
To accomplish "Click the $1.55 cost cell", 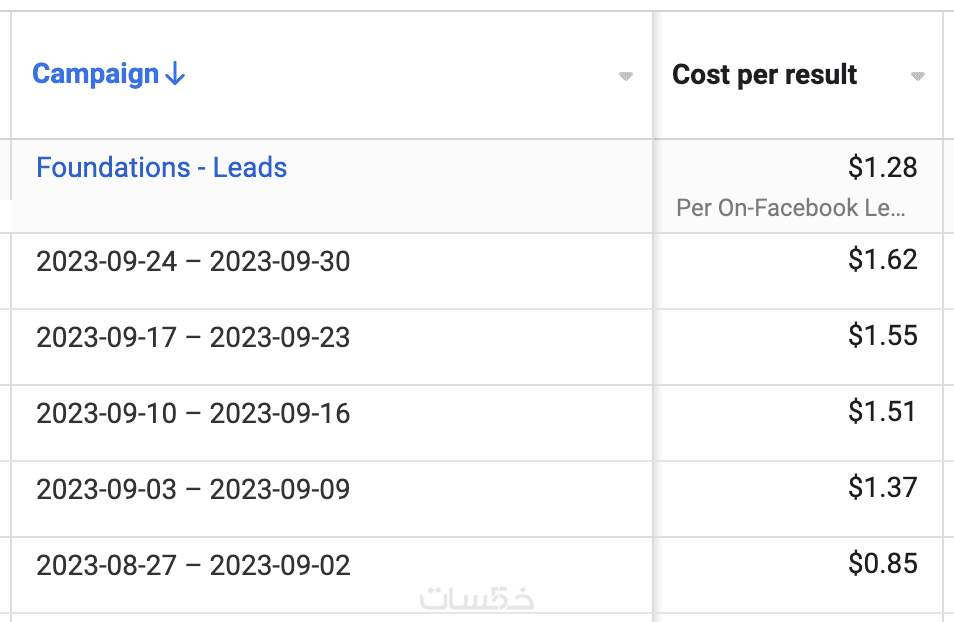I will tap(882, 336).
